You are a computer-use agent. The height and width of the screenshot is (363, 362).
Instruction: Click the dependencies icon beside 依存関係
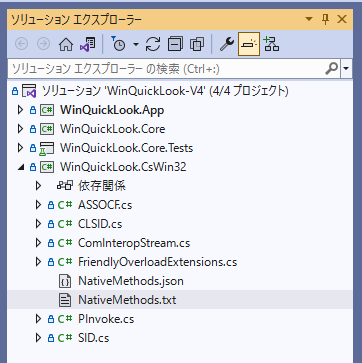click(x=65, y=186)
